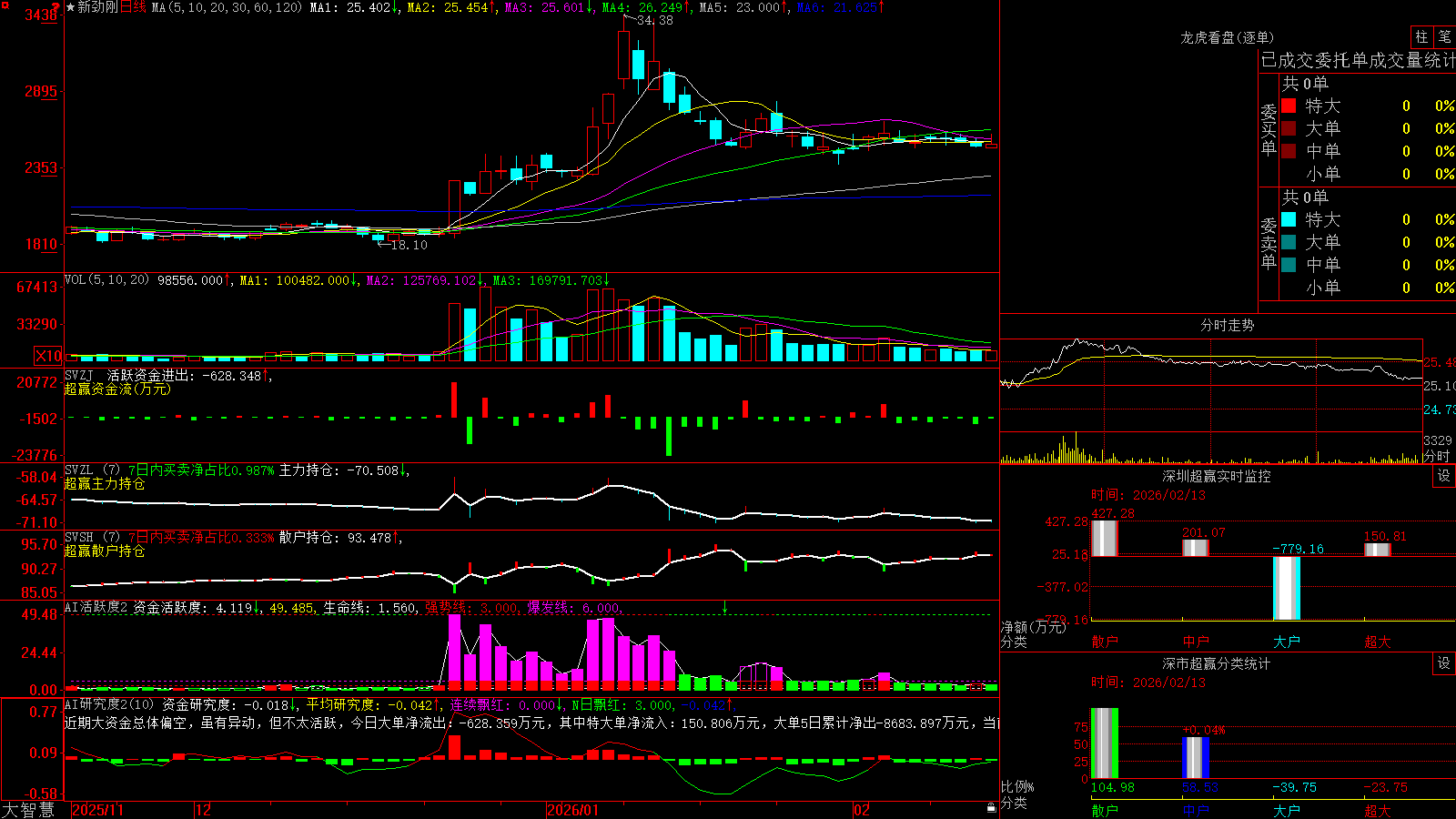The image size is (1456, 819).
Task: Click the 超赢资金流(万元) label
Action: click(117, 389)
